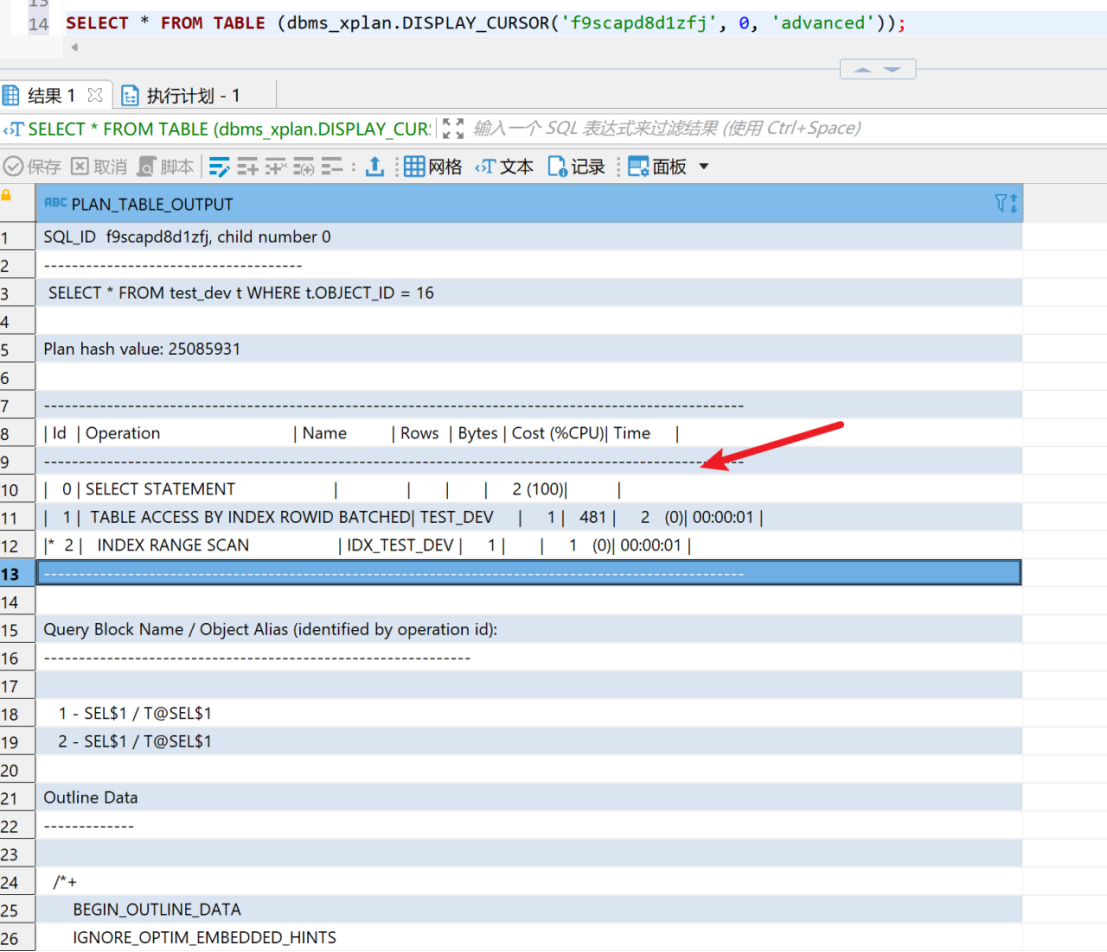1107x952 pixels.
Task: Close the 结果 1 tab
Action: coord(95,96)
